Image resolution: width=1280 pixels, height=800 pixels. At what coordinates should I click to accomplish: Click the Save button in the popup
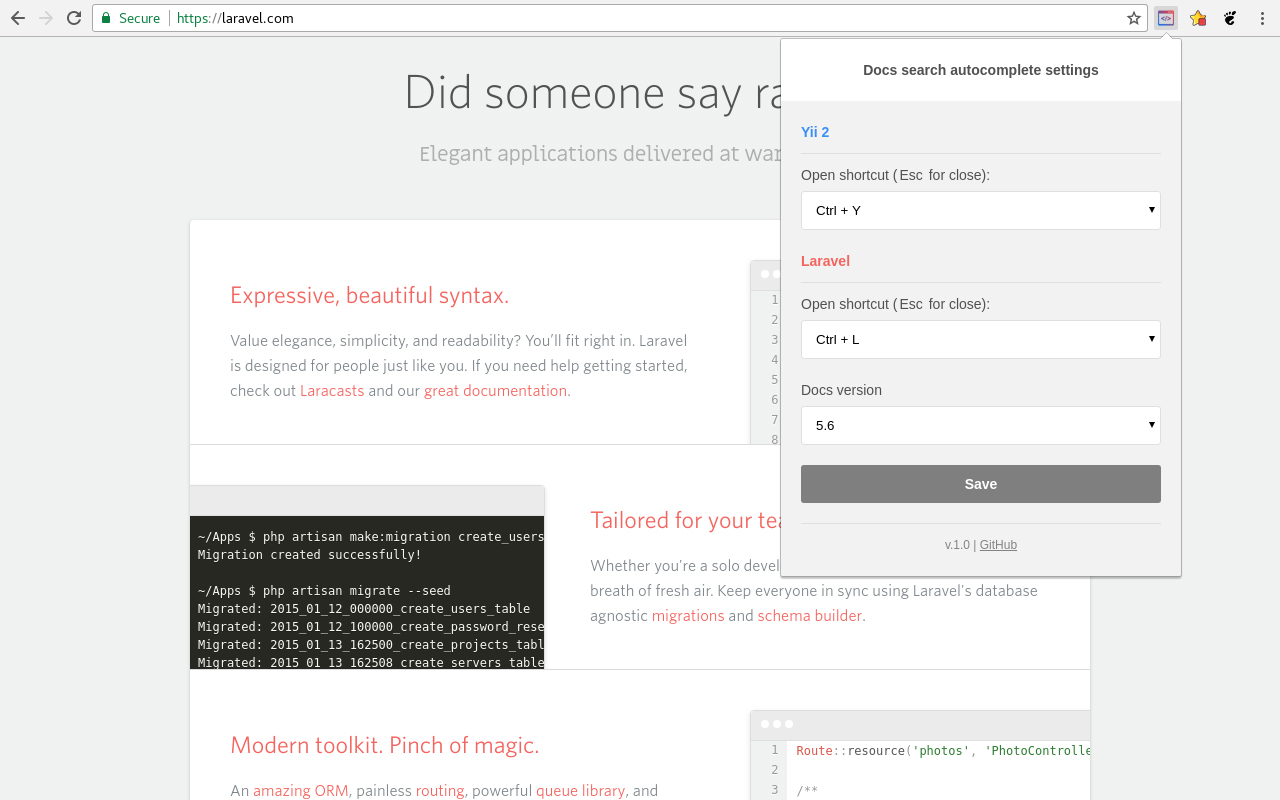click(x=980, y=483)
